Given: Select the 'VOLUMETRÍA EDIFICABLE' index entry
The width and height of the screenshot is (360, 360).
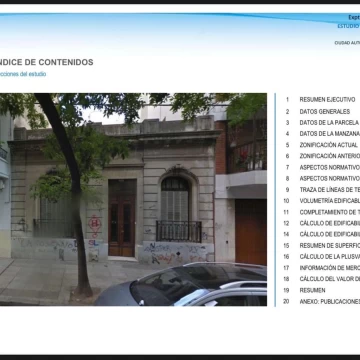Looking at the screenshot, I should click(330, 201).
